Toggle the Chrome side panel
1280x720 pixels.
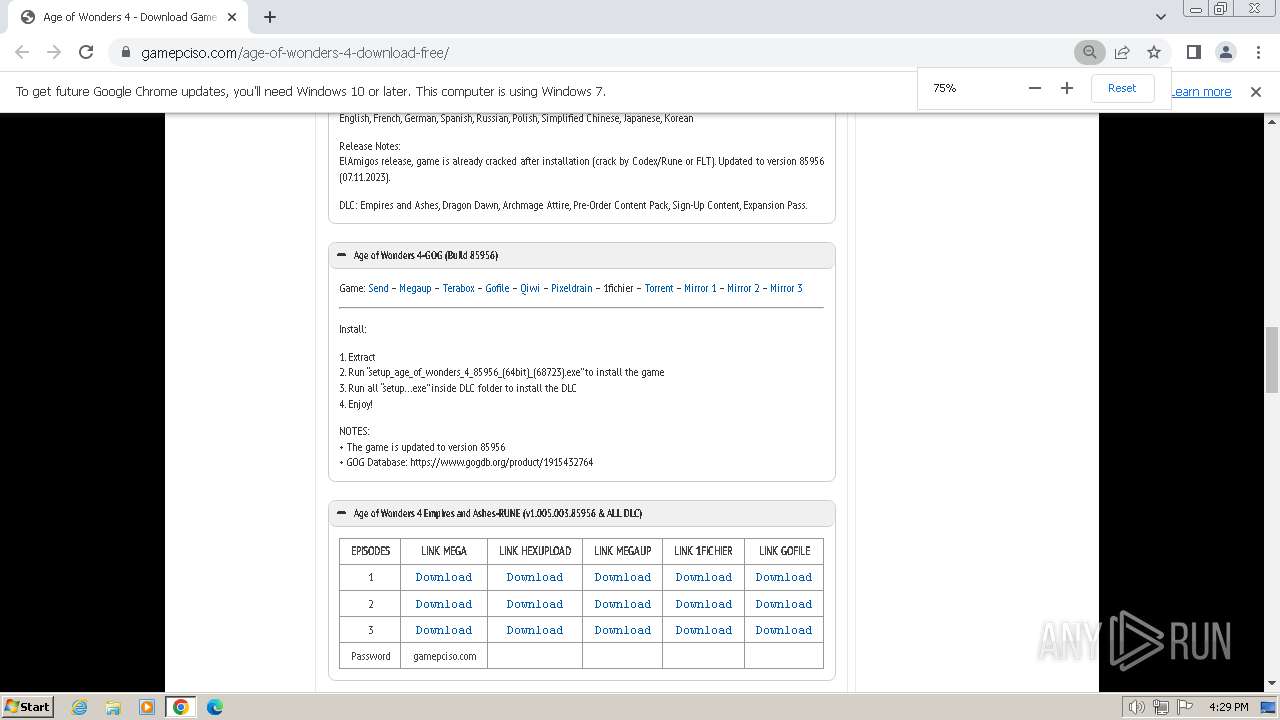point(1193,52)
